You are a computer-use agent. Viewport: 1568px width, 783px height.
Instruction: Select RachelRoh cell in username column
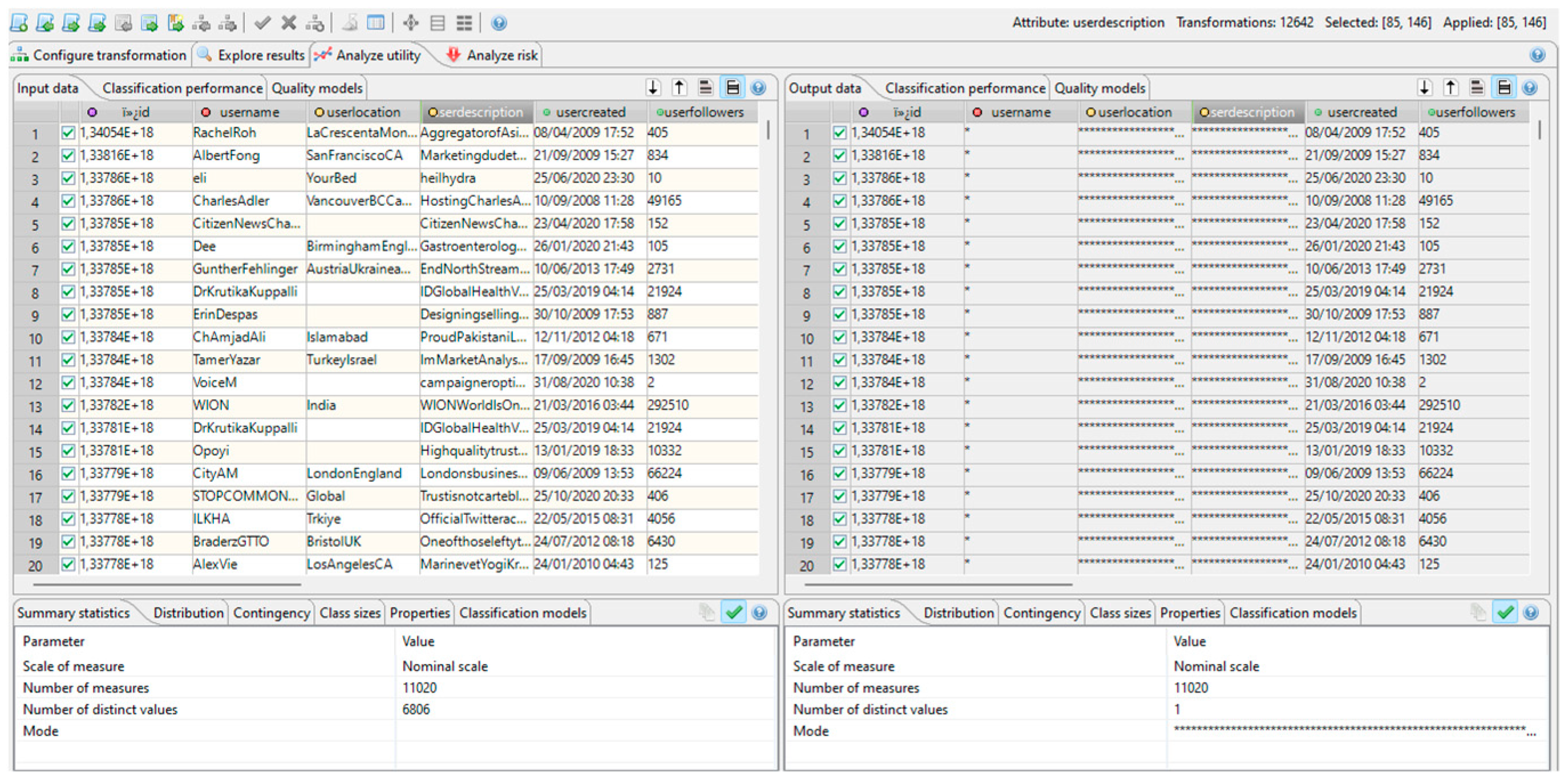click(x=224, y=133)
